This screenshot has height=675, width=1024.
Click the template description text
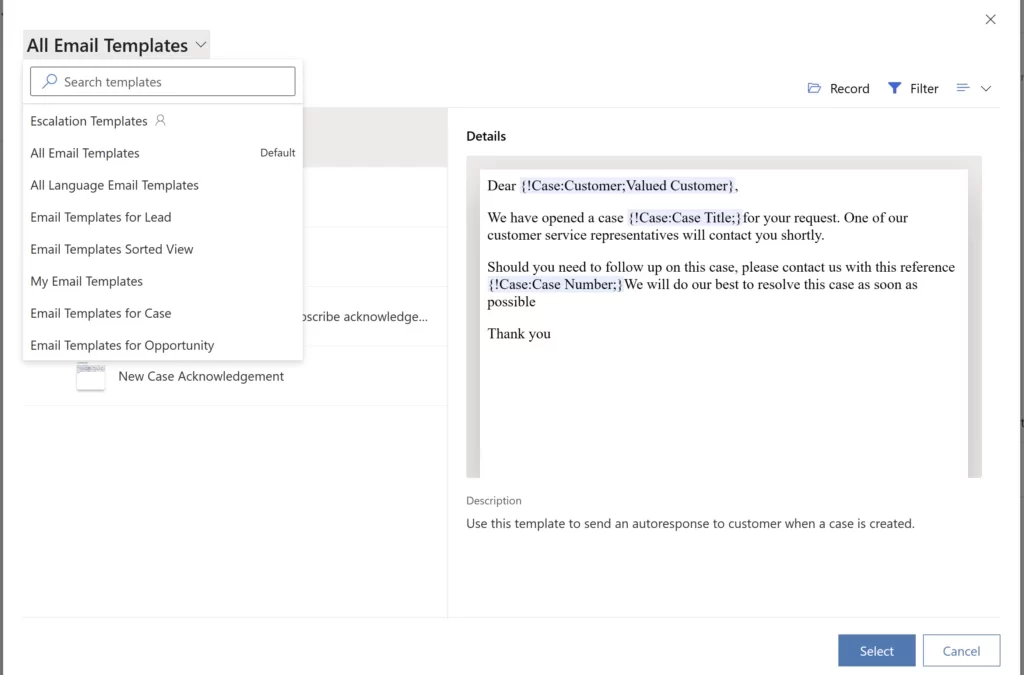(x=690, y=524)
